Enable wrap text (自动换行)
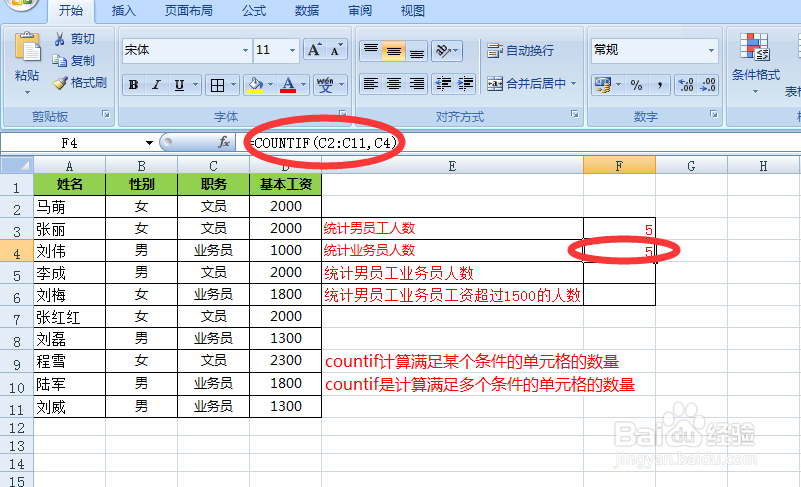Screen dimensions: 801x487 (521, 51)
